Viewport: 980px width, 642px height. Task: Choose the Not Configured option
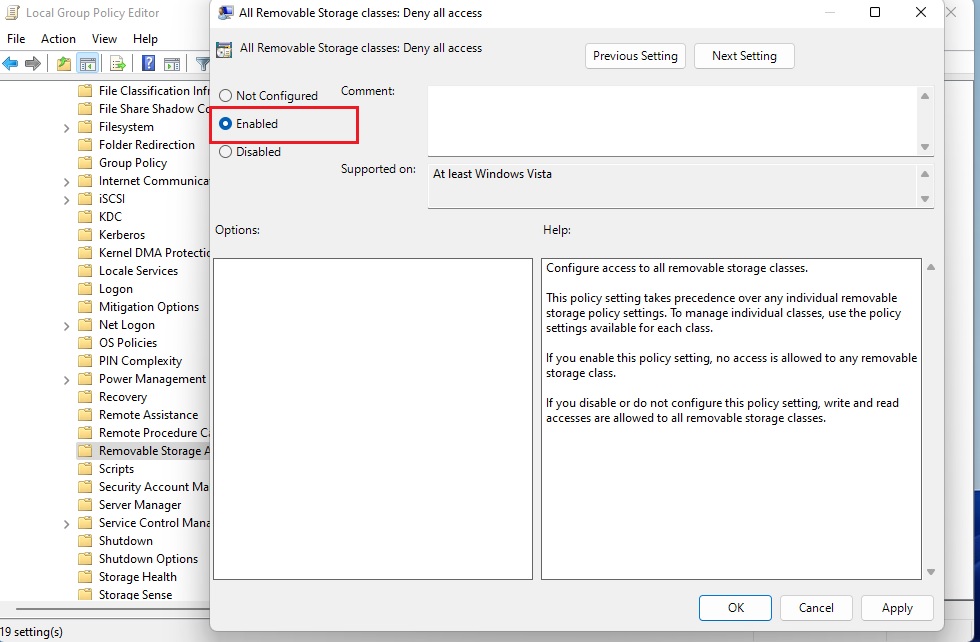(x=226, y=95)
